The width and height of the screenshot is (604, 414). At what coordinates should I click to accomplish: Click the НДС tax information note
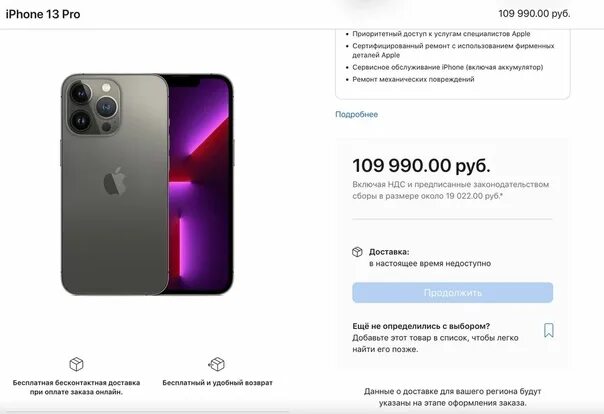click(451, 190)
